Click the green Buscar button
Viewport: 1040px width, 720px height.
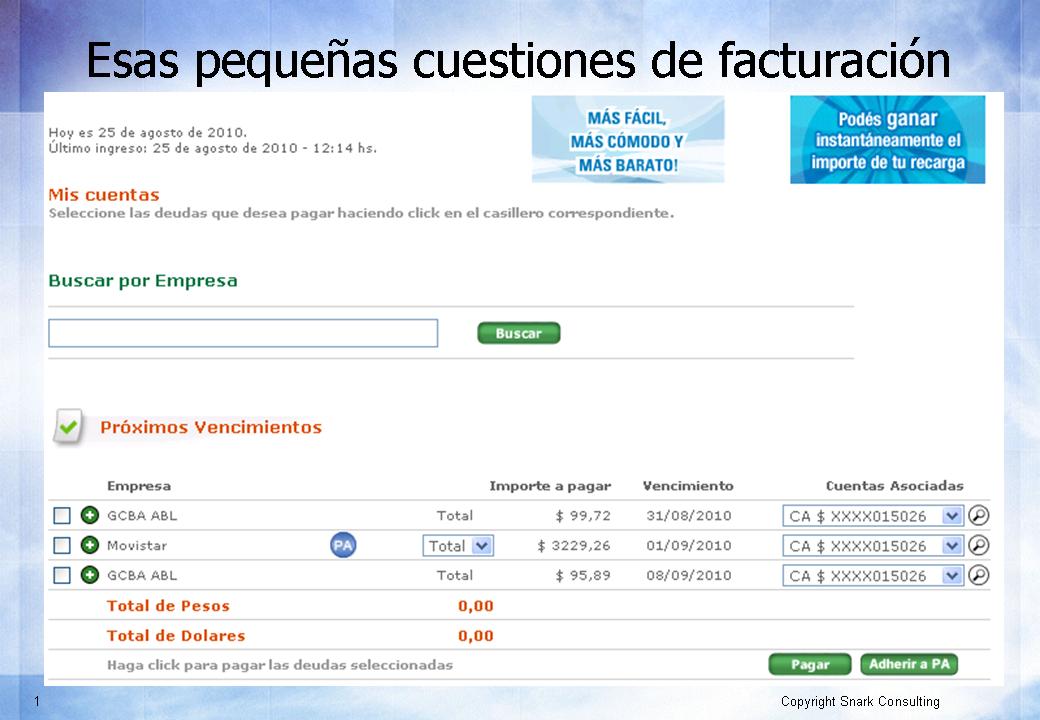click(519, 333)
